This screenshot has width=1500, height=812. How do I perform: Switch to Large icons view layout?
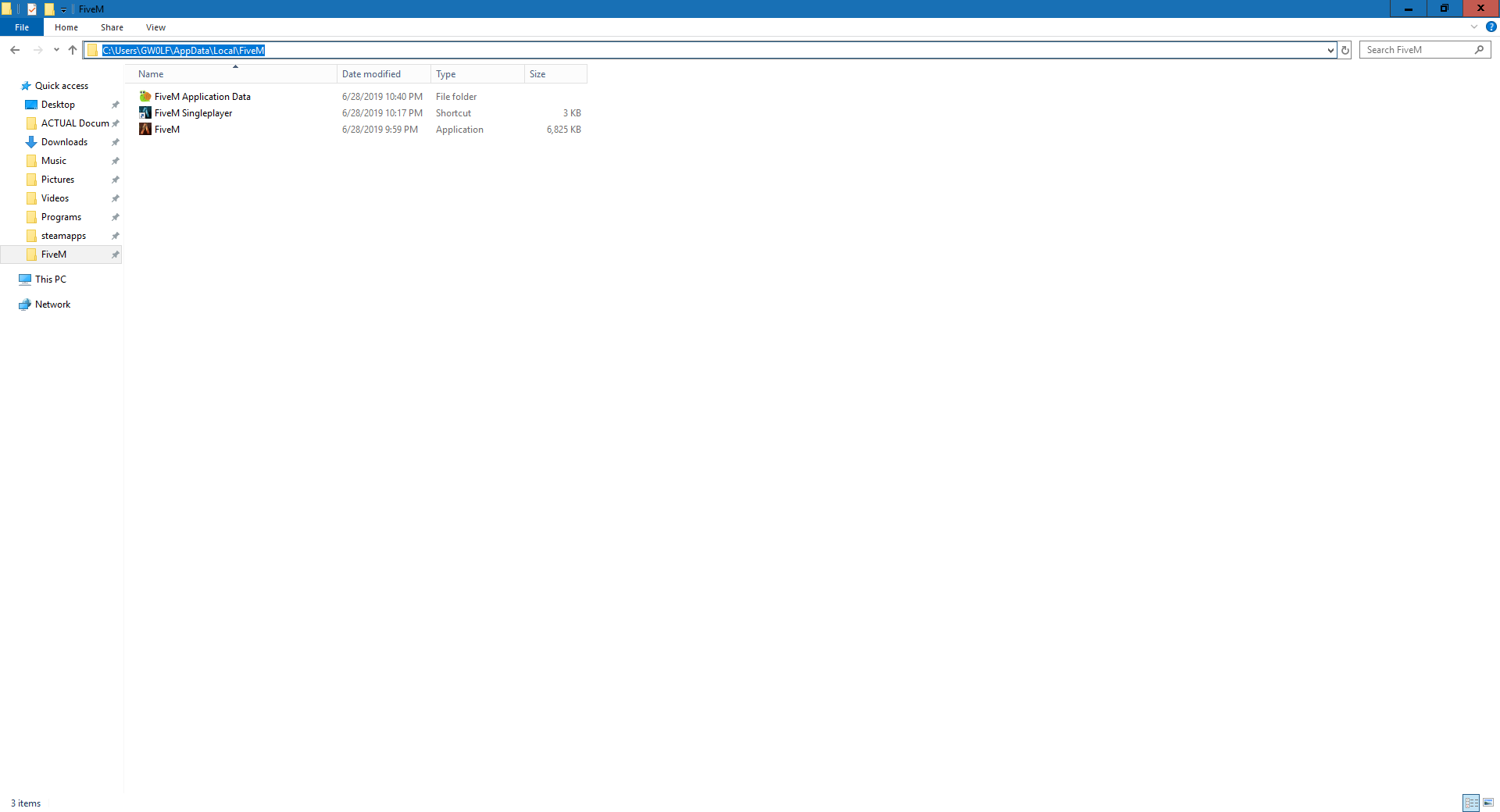1488,803
